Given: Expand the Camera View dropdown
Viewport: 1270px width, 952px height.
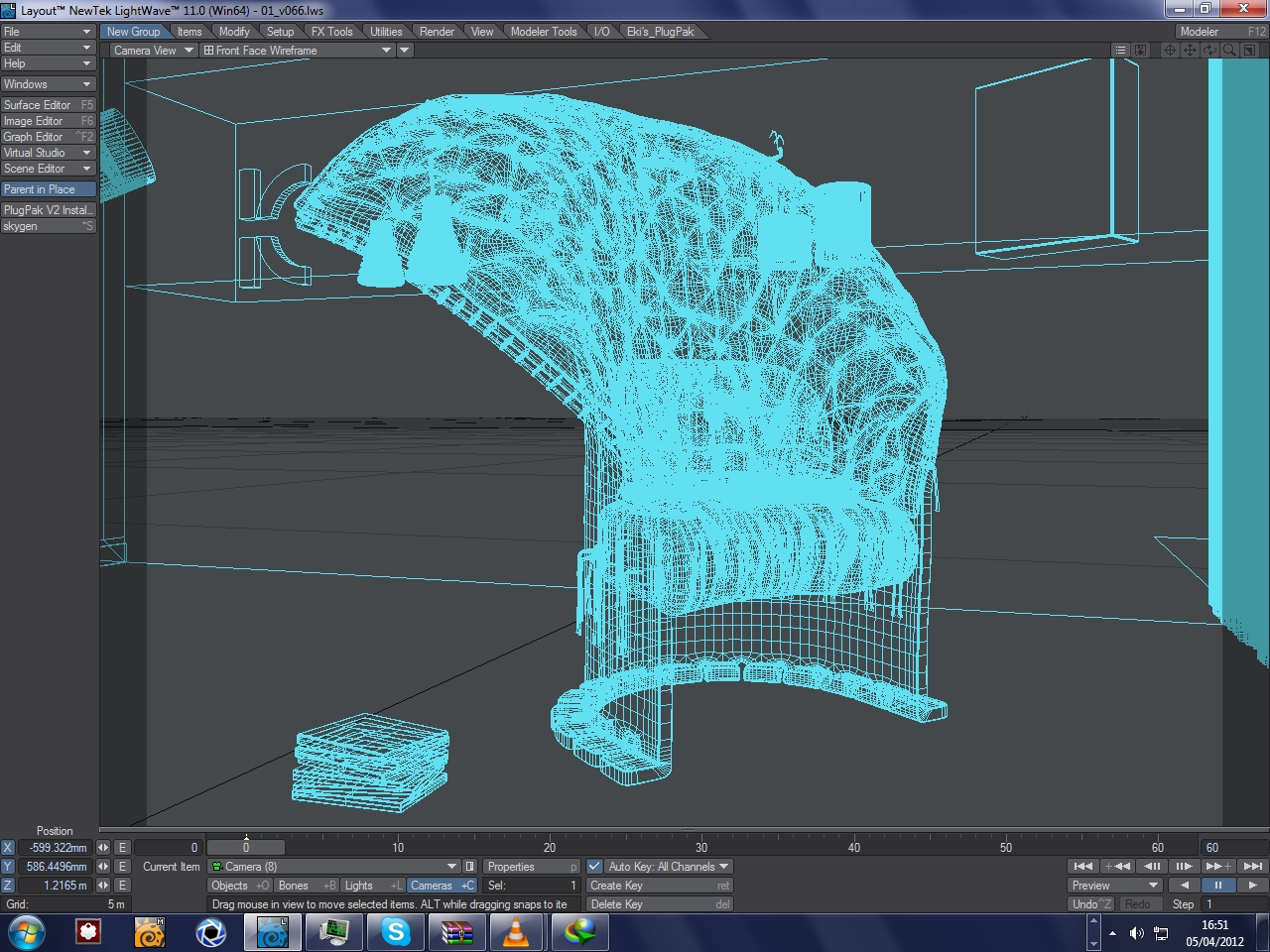Looking at the screenshot, I should pos(153,51).
